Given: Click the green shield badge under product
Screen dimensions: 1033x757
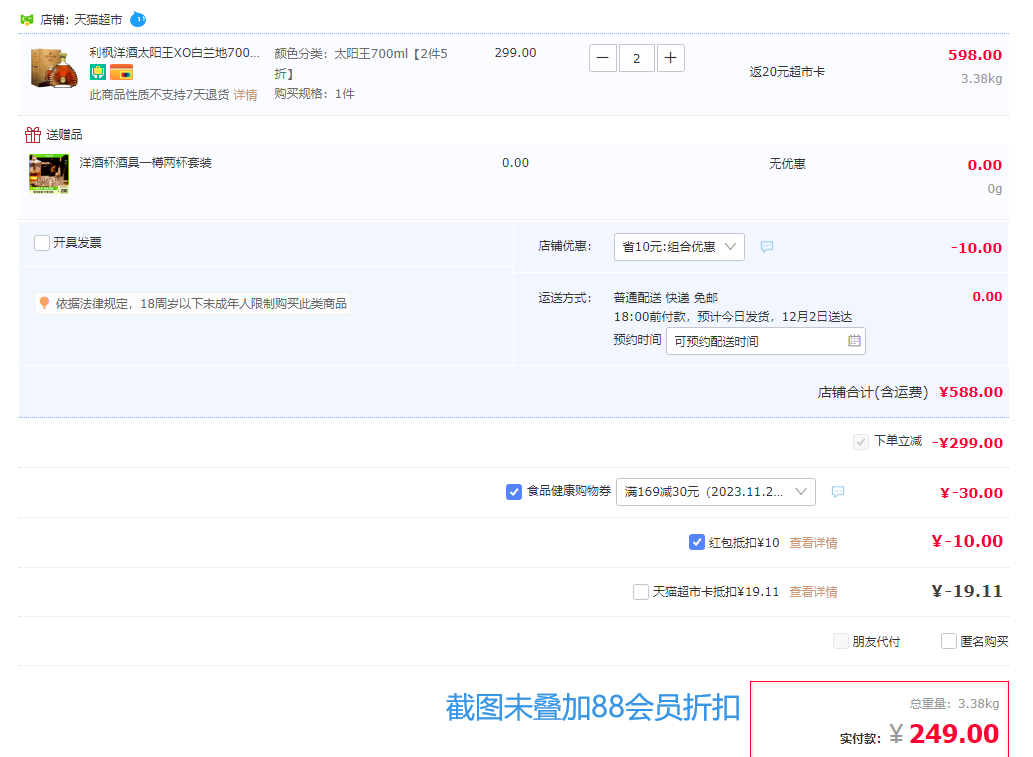Looking at the screenshot, I should [x=98, y=72].
